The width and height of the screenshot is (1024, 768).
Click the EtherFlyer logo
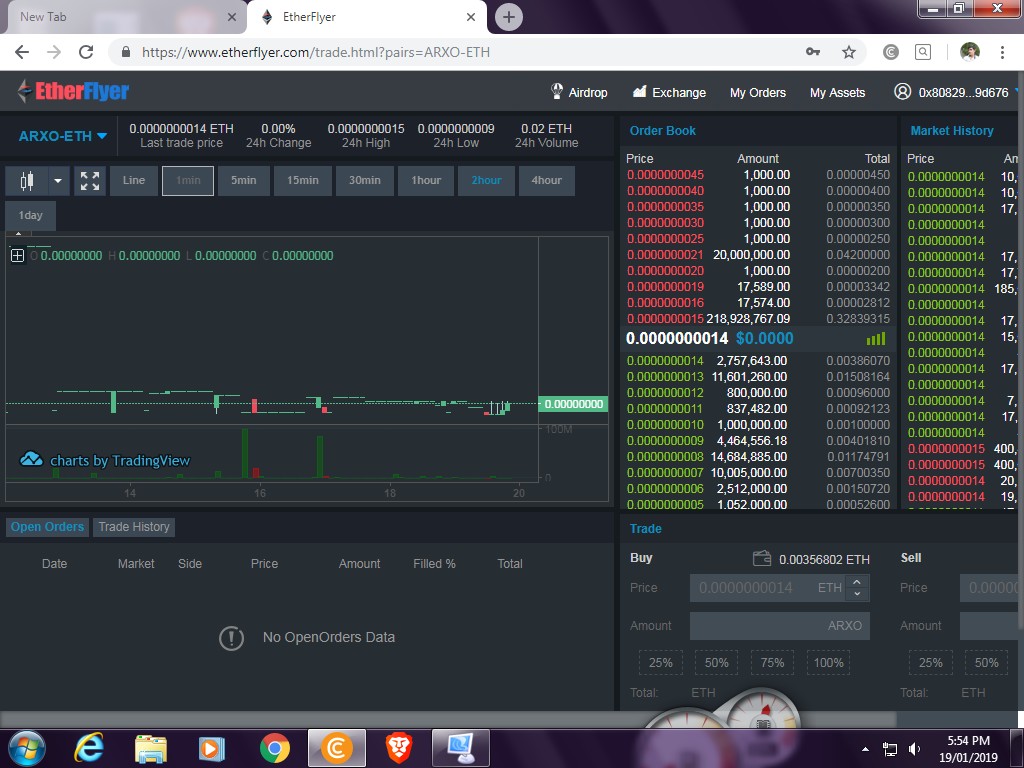click(x=73, y=91)
